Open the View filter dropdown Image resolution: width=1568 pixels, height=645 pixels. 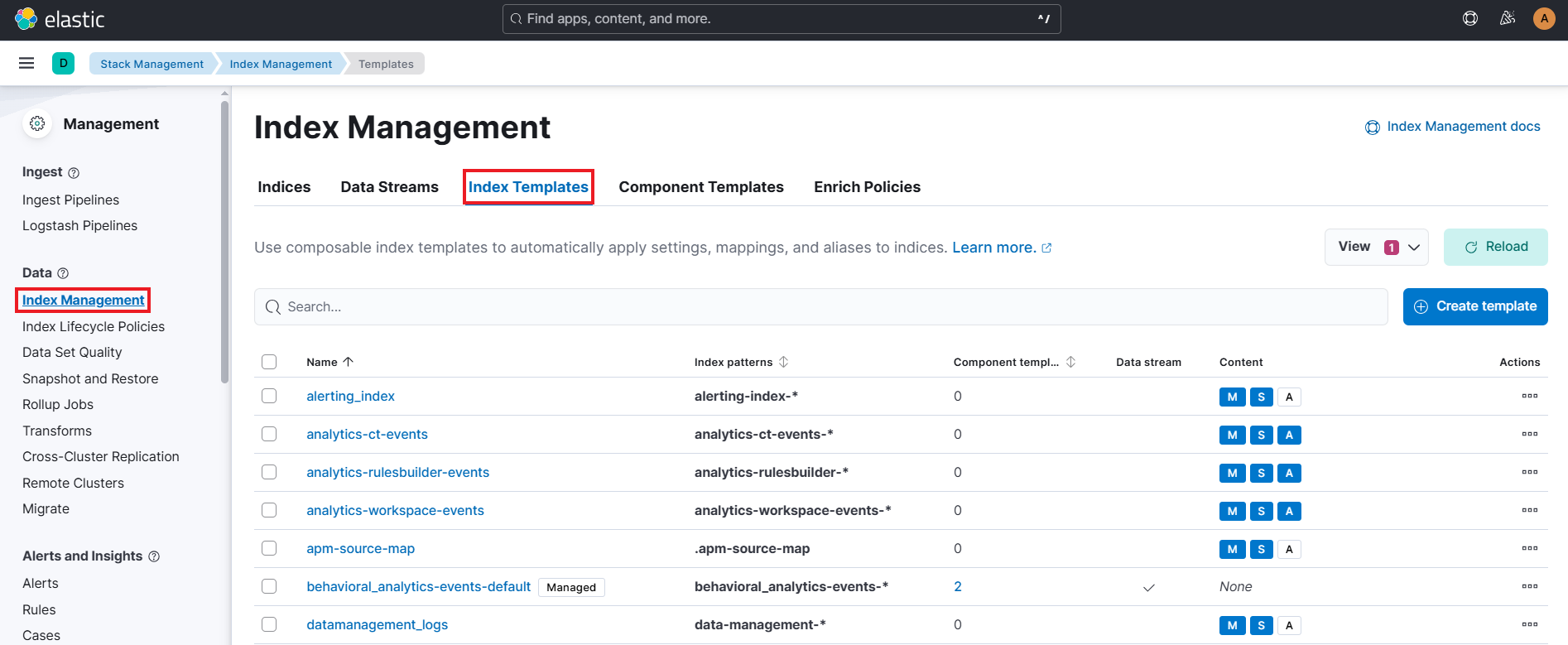(x=1377, y=247)
